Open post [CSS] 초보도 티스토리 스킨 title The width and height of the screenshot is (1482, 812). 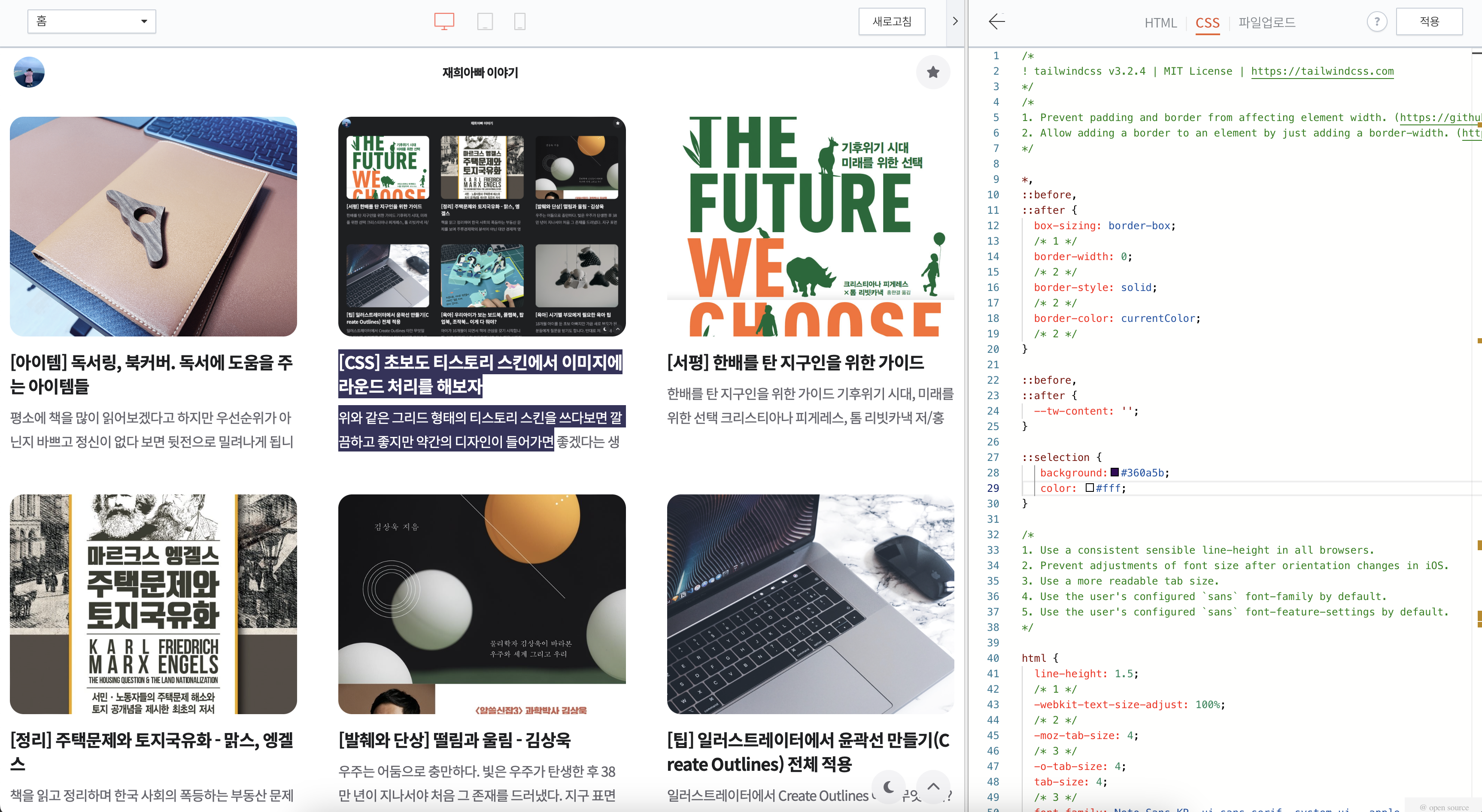click(x=480, y=374)
